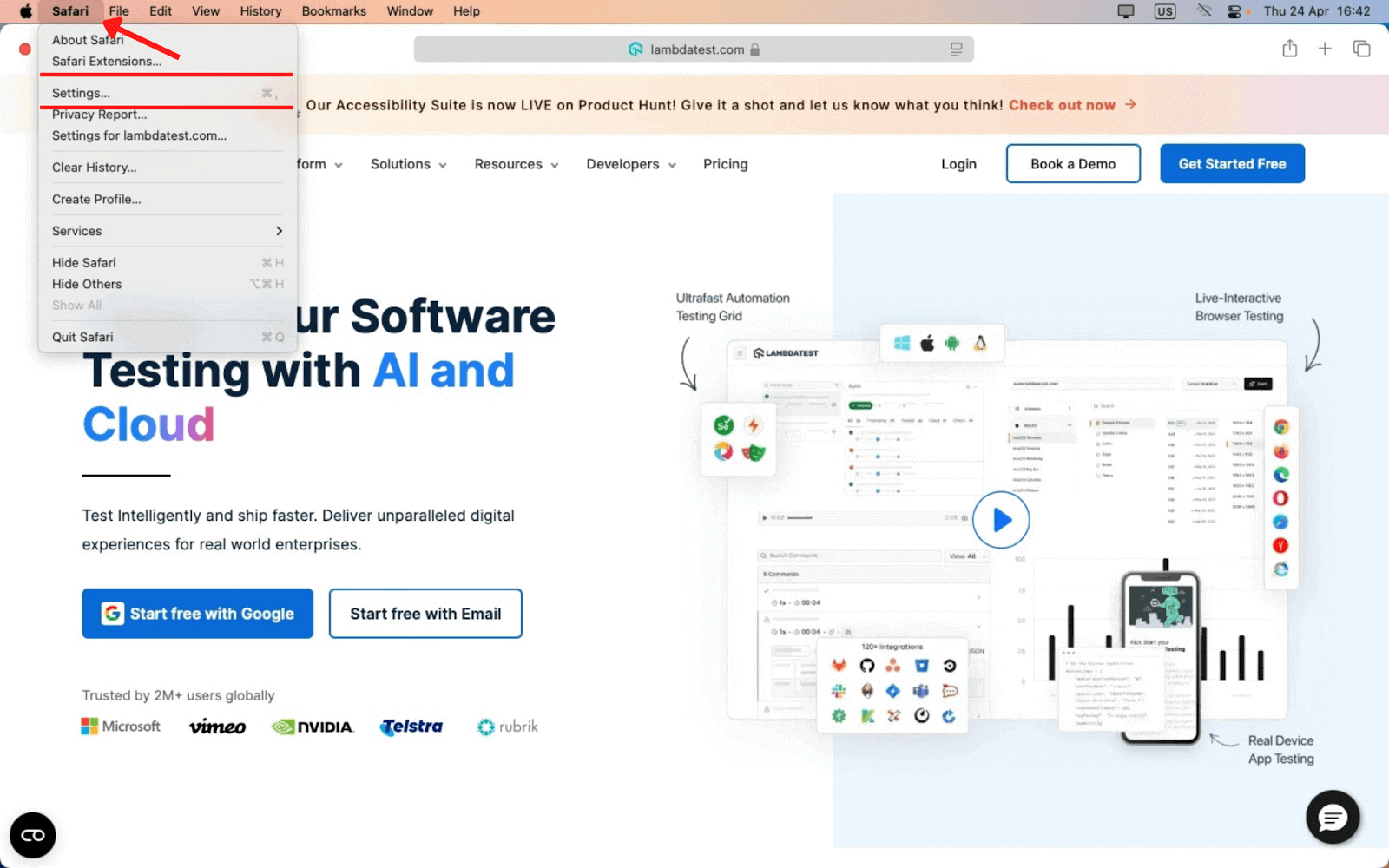Viewport: 1389px width, 868px height.
Task: Click the Reader icon in the address bar
Action: pyautogui.click(x=956, y=49)
